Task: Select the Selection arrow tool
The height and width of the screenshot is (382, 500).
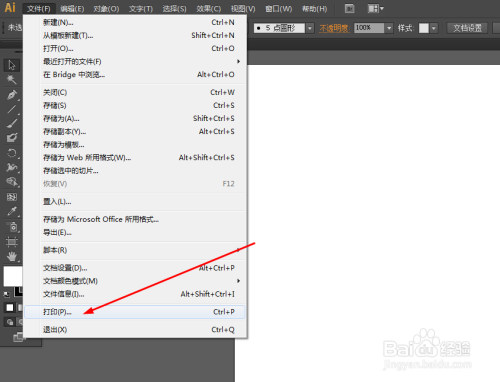Action: 12,65
